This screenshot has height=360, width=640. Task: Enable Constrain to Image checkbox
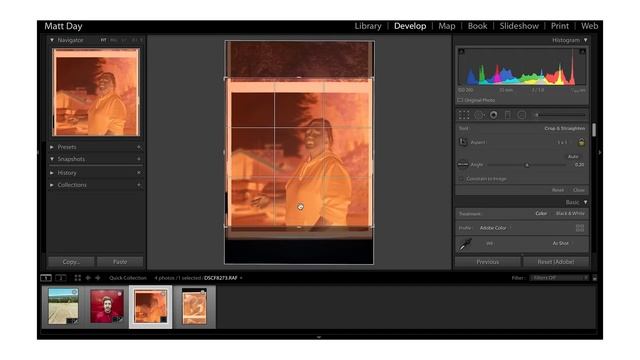click(461, 179)
